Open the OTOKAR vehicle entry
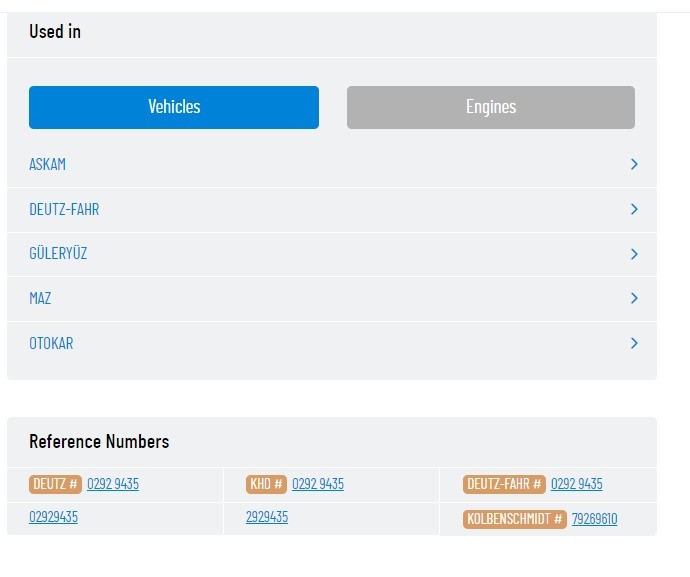Screen dimensions: 690x577 (51, 343)
